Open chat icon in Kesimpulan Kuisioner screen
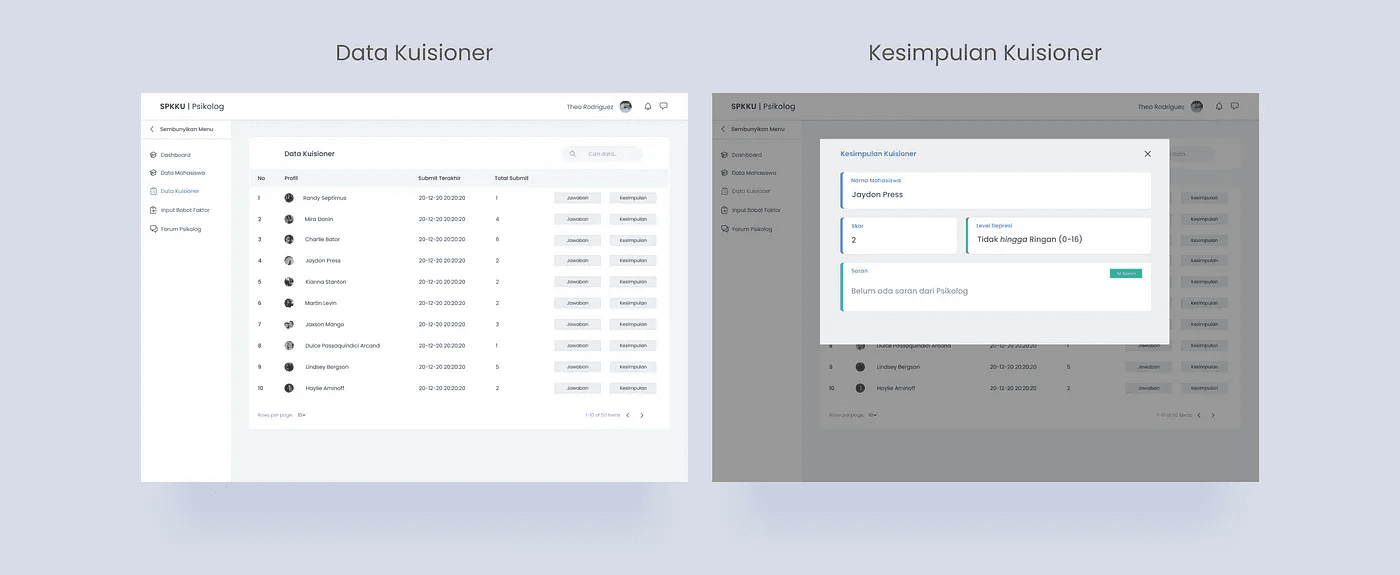 pyautogui.click(x=1235, y=106)
